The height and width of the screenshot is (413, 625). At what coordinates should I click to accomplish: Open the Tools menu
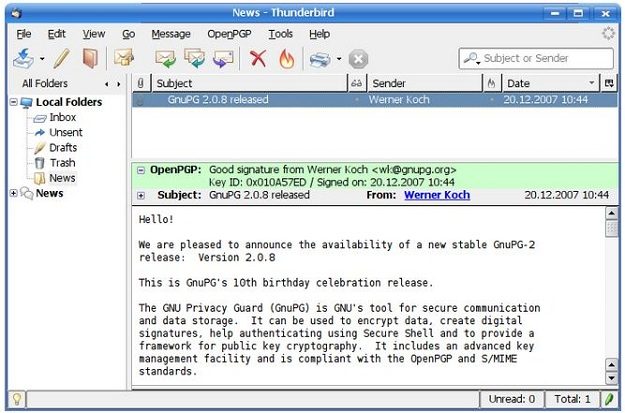click(280, 34)
